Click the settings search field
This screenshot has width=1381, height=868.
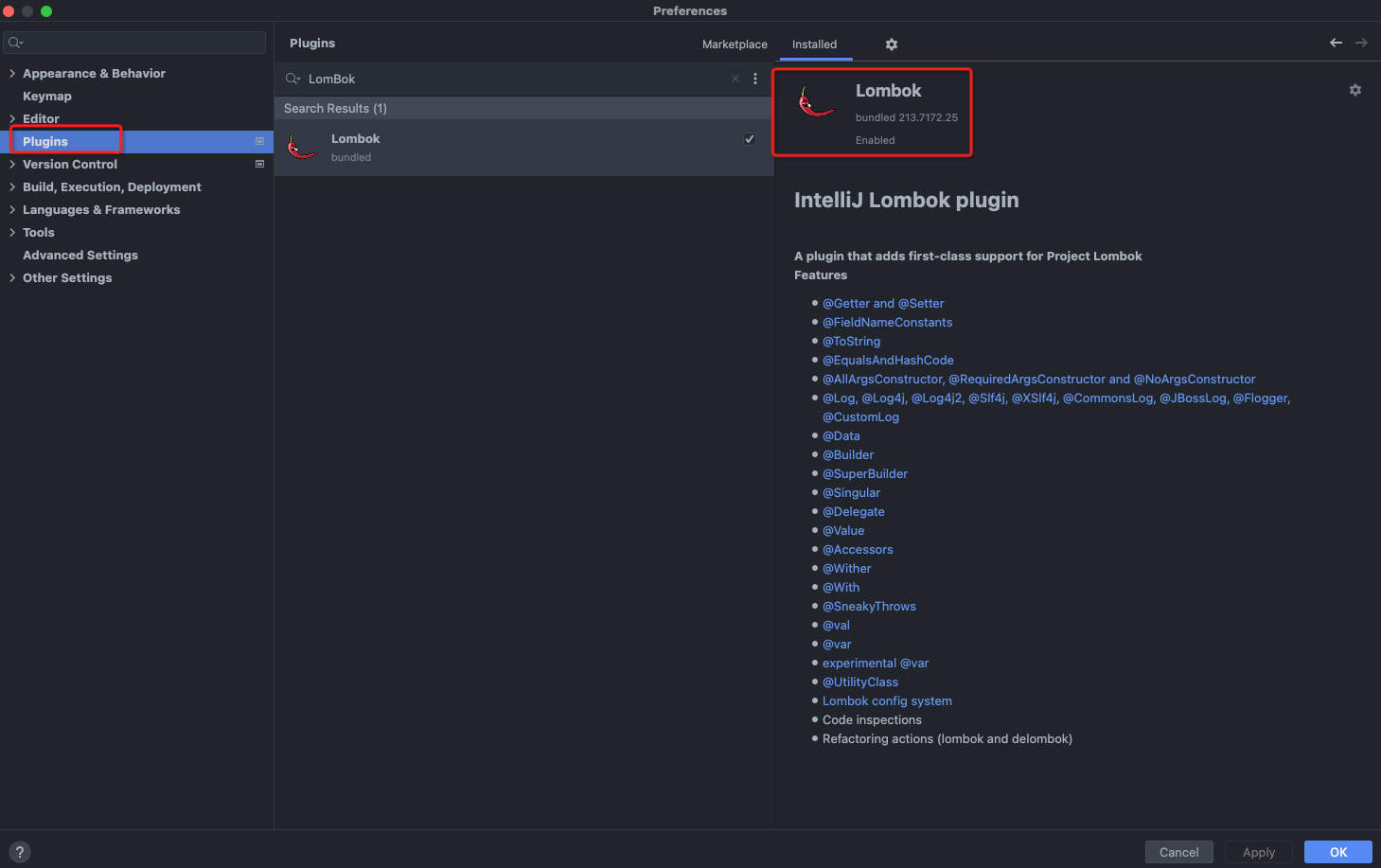click(135, 43)
